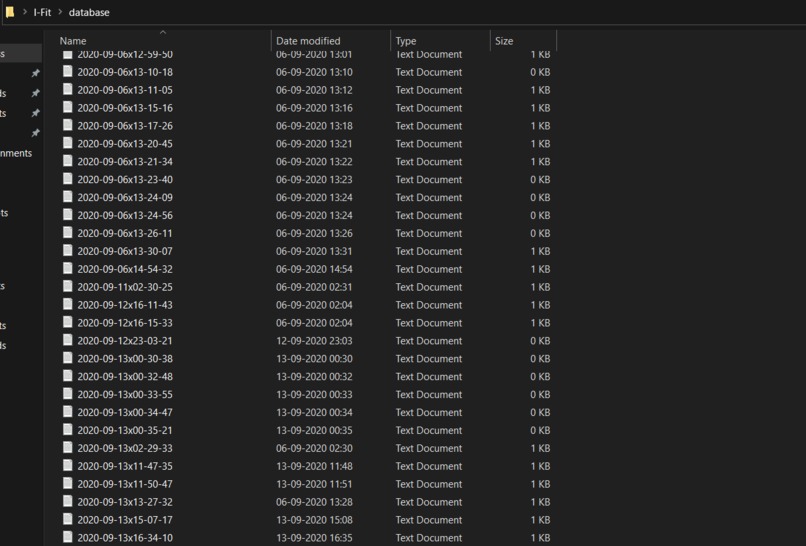Click date cell 13-09-2020 11:48
Image resolution: width=806 pixels, height=546 pixels.
click(x=314, y=466)
